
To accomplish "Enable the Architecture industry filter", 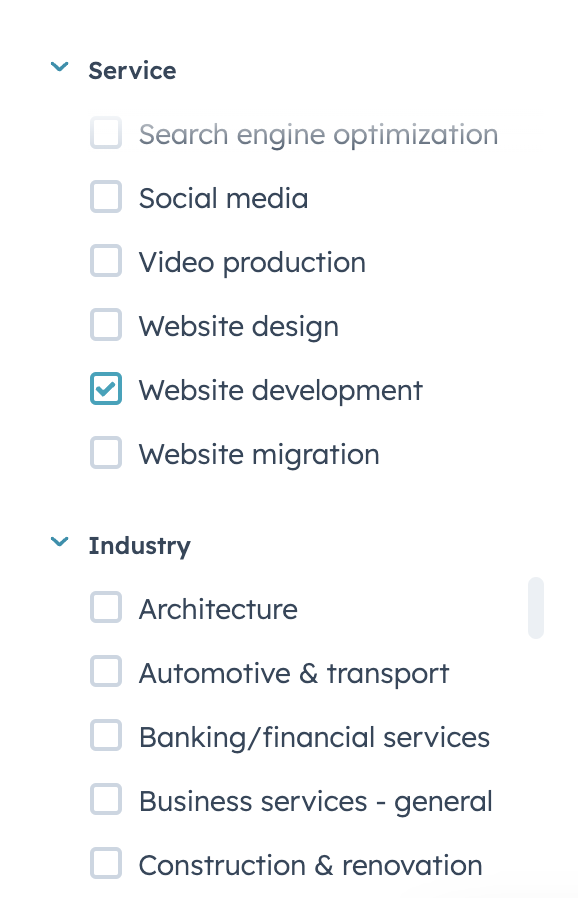I will click(106, 607).
